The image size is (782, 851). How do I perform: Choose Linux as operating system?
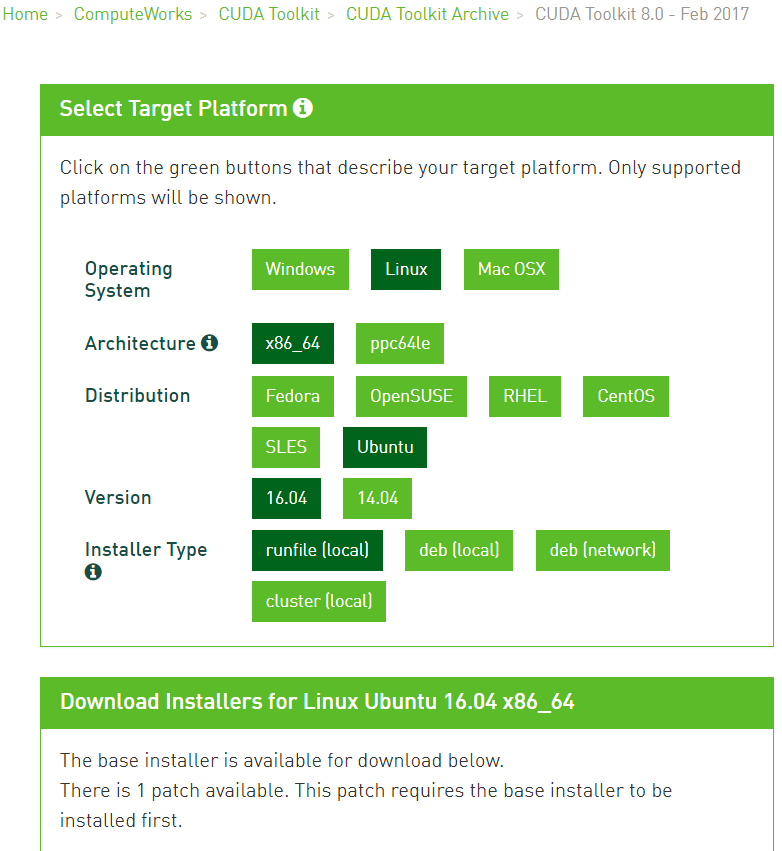pos(406,269)
